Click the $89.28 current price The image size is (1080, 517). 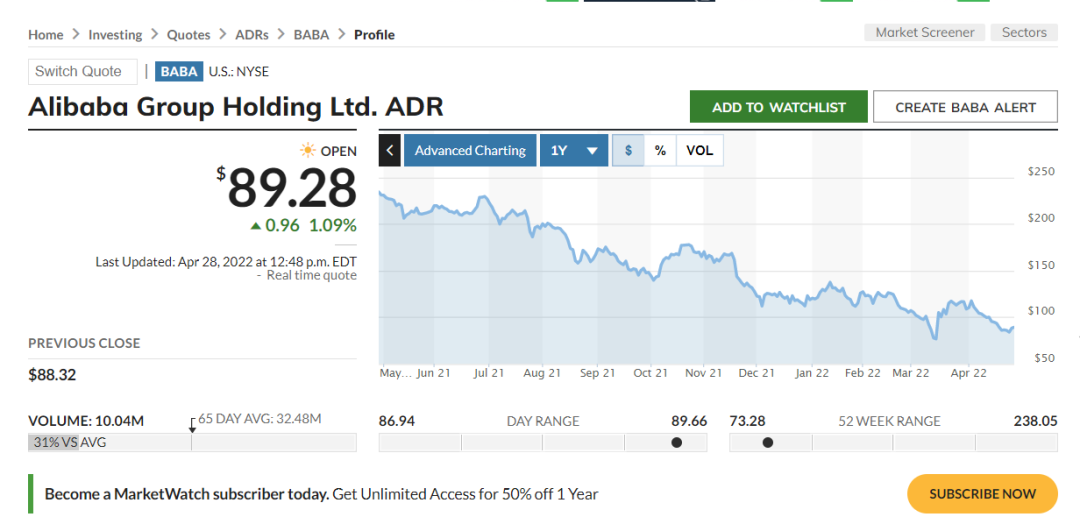click(288, 187)
